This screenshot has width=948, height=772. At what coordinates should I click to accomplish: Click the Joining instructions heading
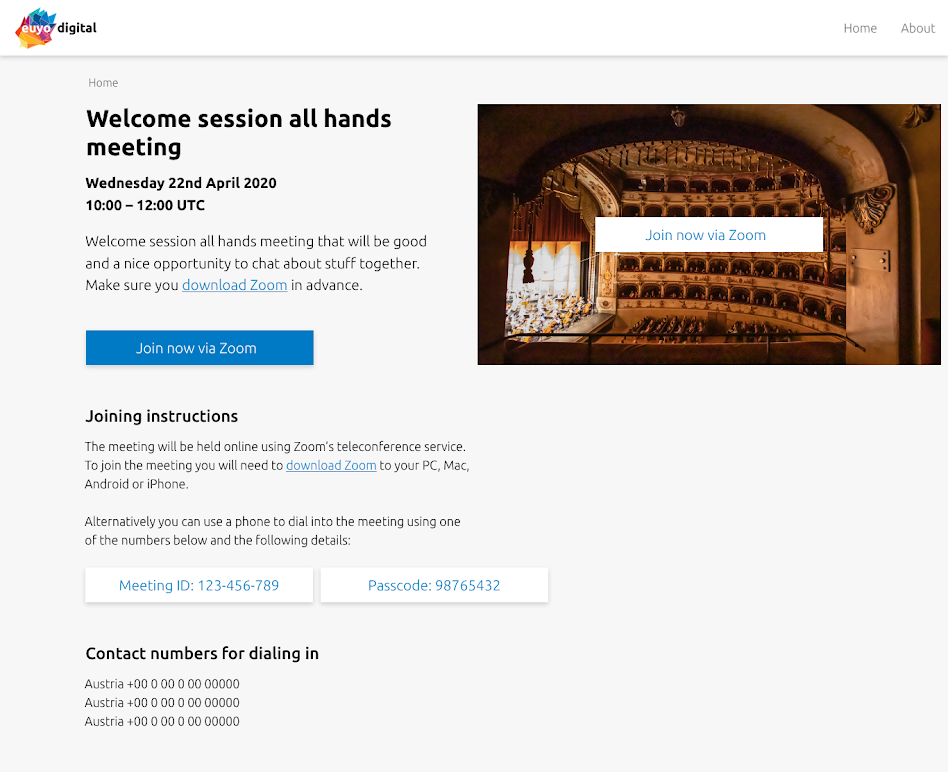tap(161, 416)
